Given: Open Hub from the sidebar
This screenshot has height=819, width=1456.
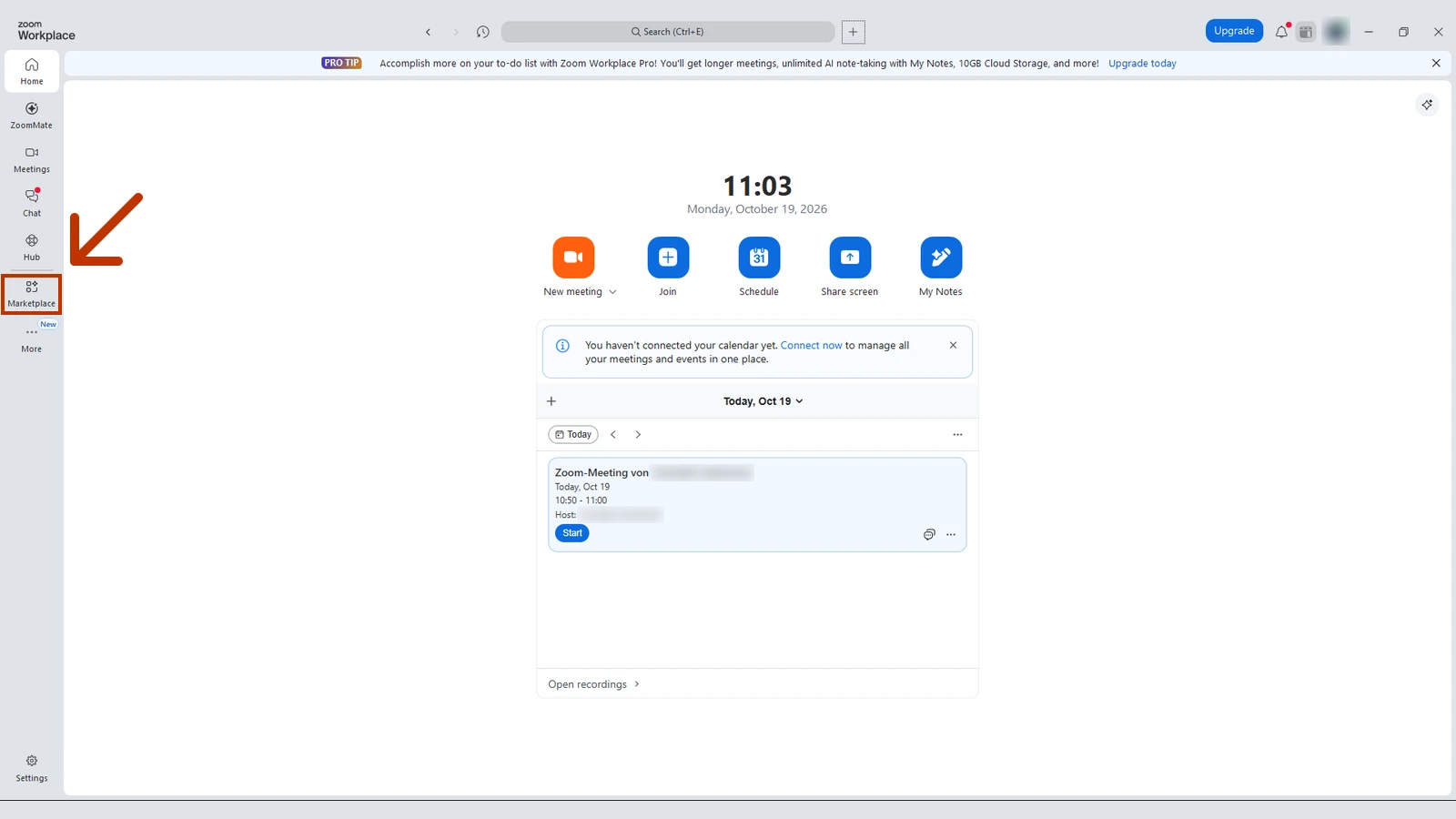Looking at the screenshot, I should (32, 248).
